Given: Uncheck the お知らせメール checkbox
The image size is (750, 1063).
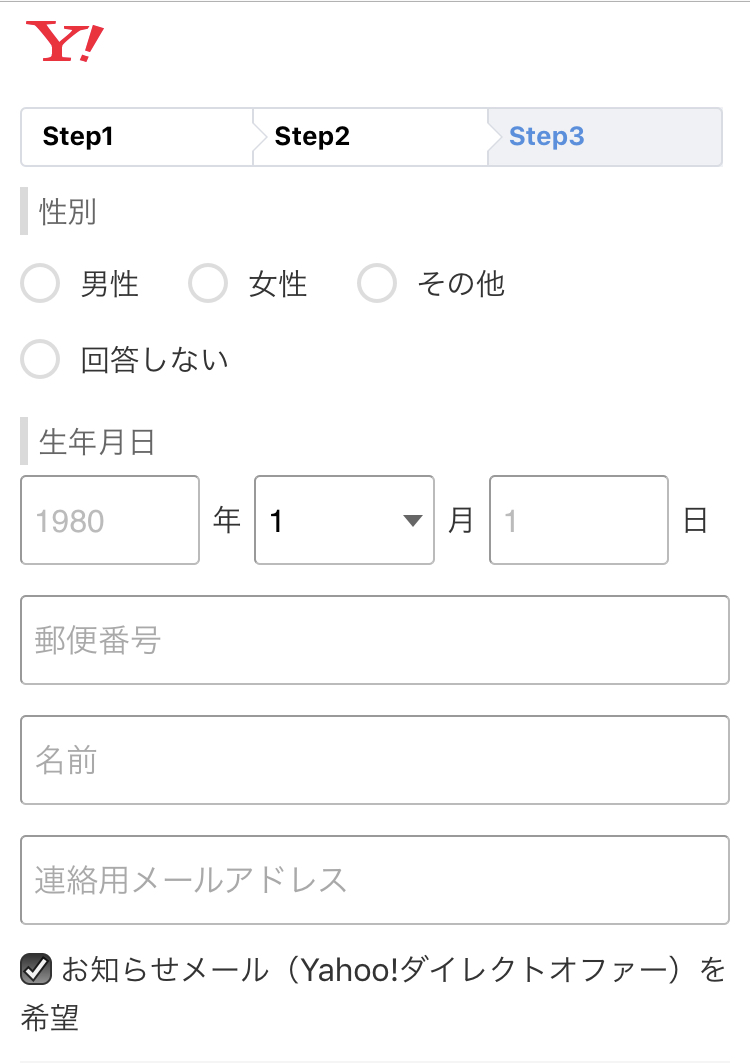Looking at the screenshot, I should pyautogui.click(x=36, y=969).
